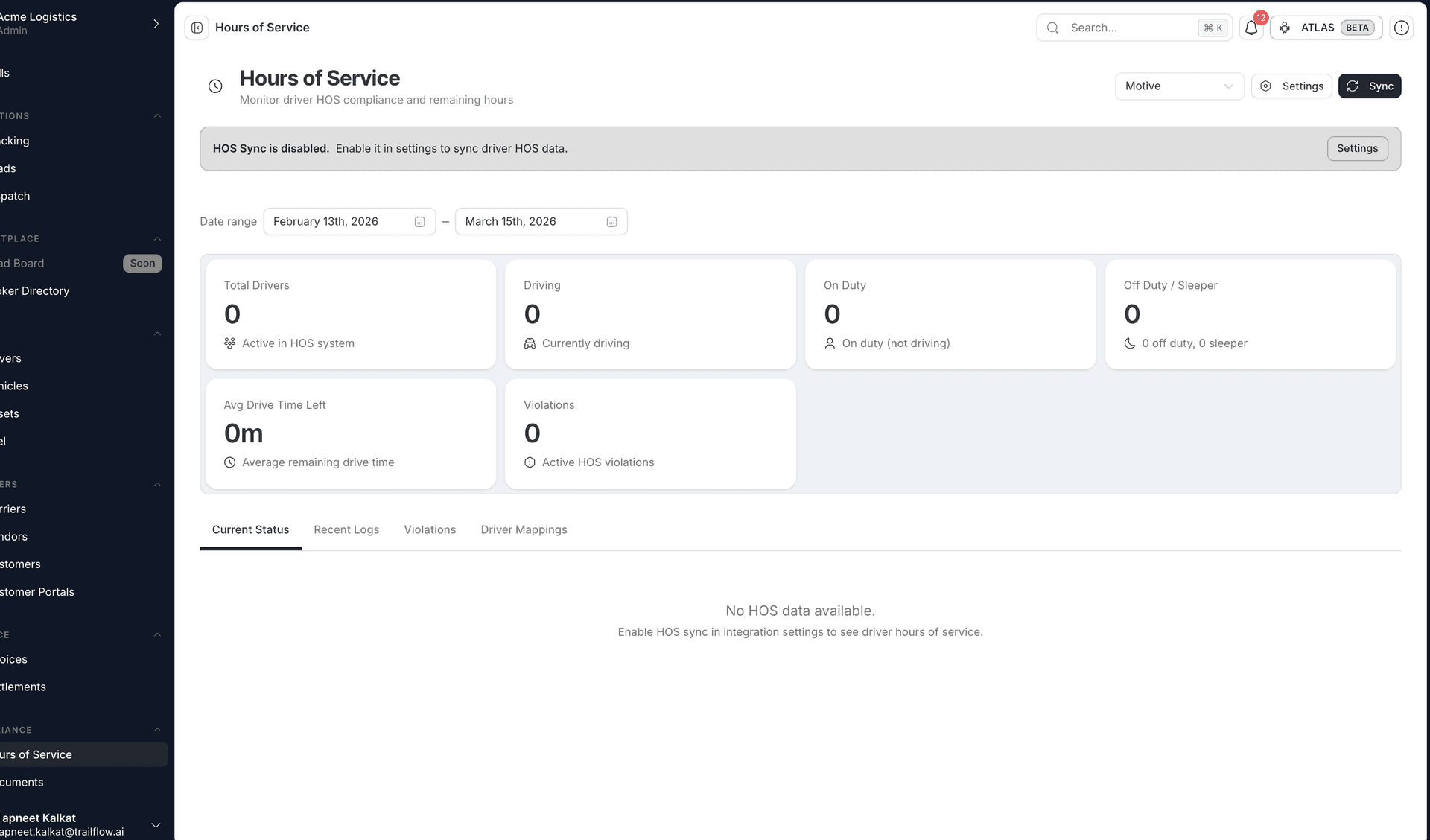Click the Settings gear button in header
Image resolution: width=1430 pixels, height=840 pixels.
pyautogui.click(x=1291, y=86)
